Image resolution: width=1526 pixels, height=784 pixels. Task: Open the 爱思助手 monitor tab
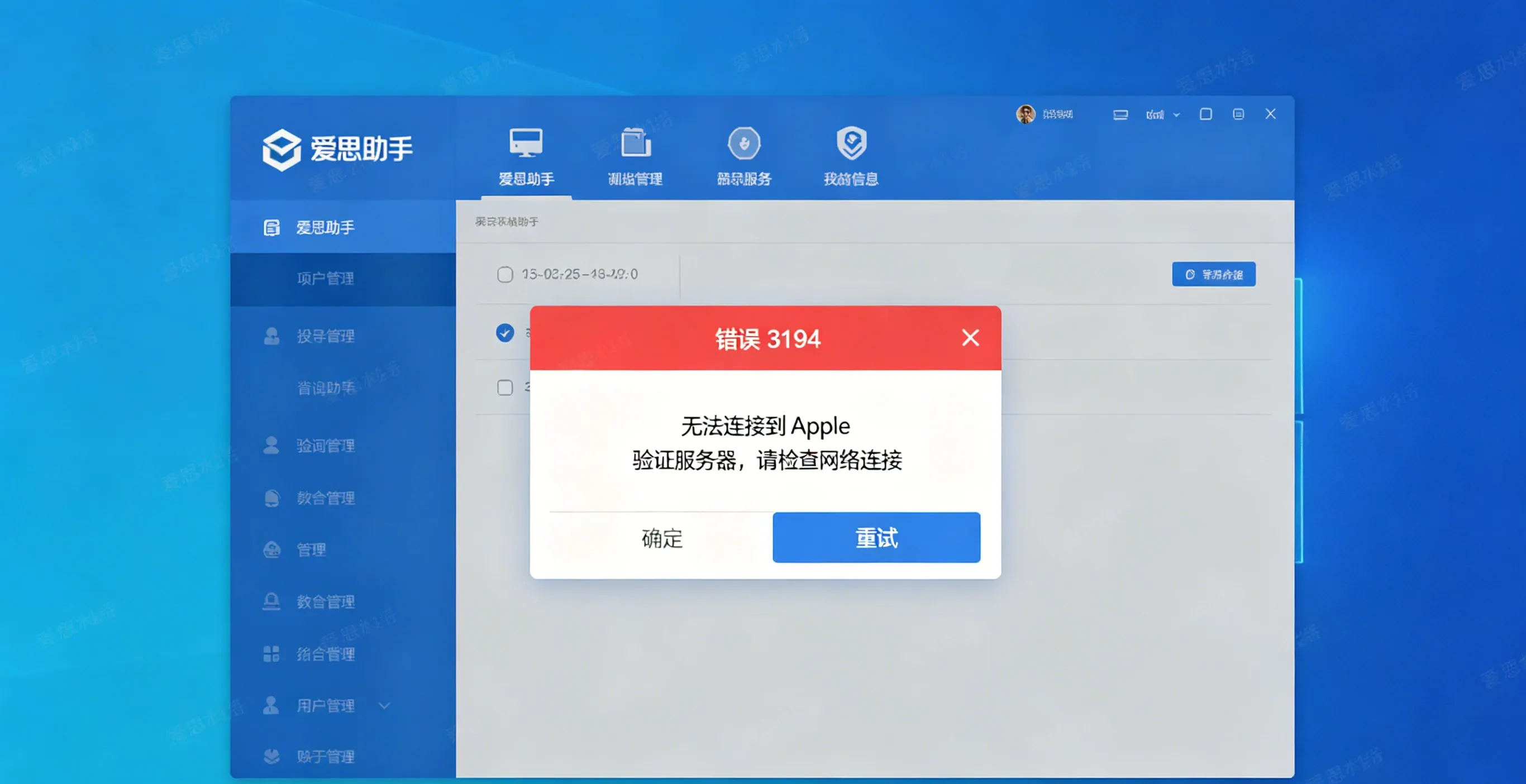pos(526,157)
